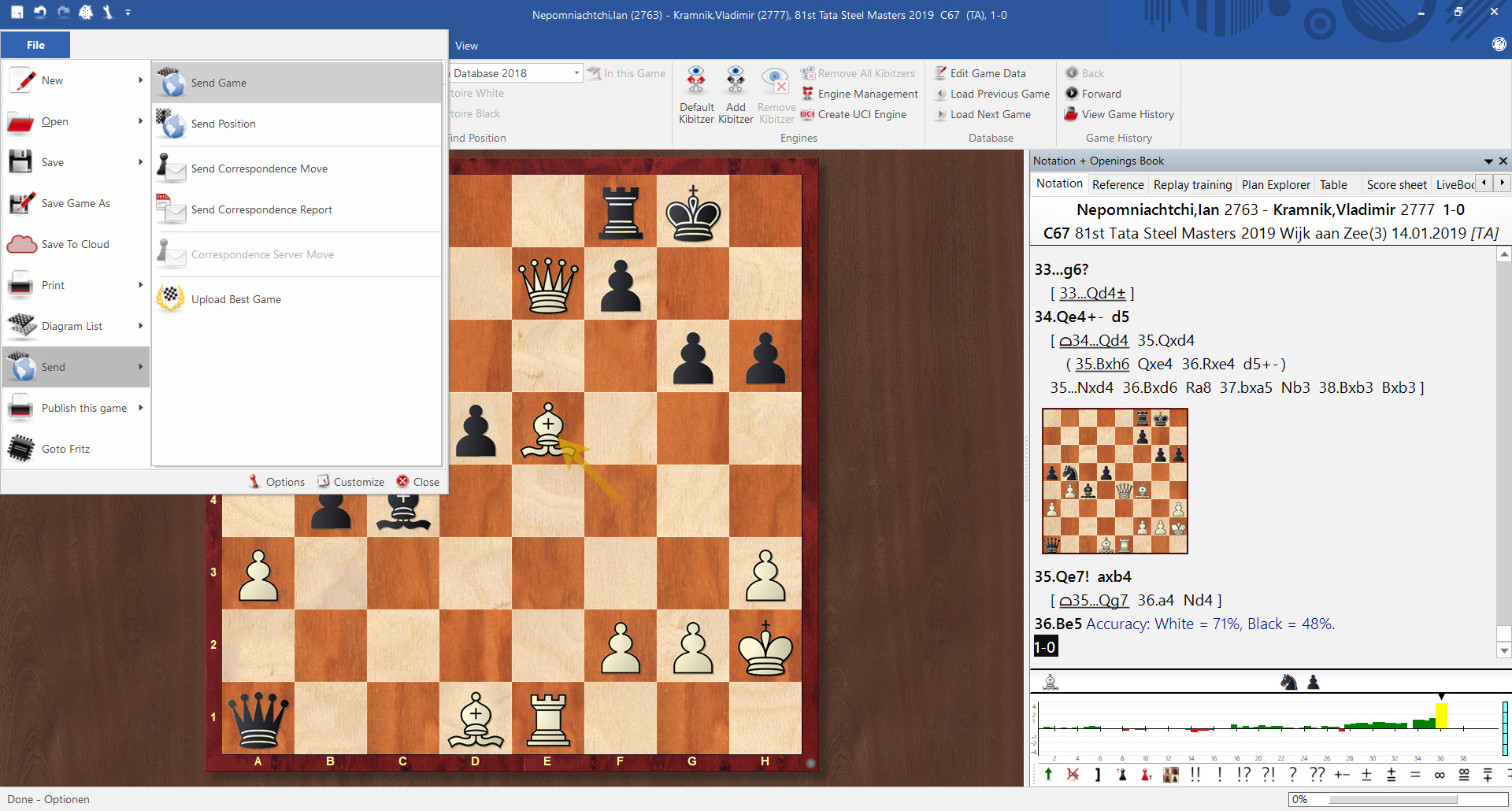Select Upload Best Game
Screen dimensions: 1512x811
coord(296,299)
